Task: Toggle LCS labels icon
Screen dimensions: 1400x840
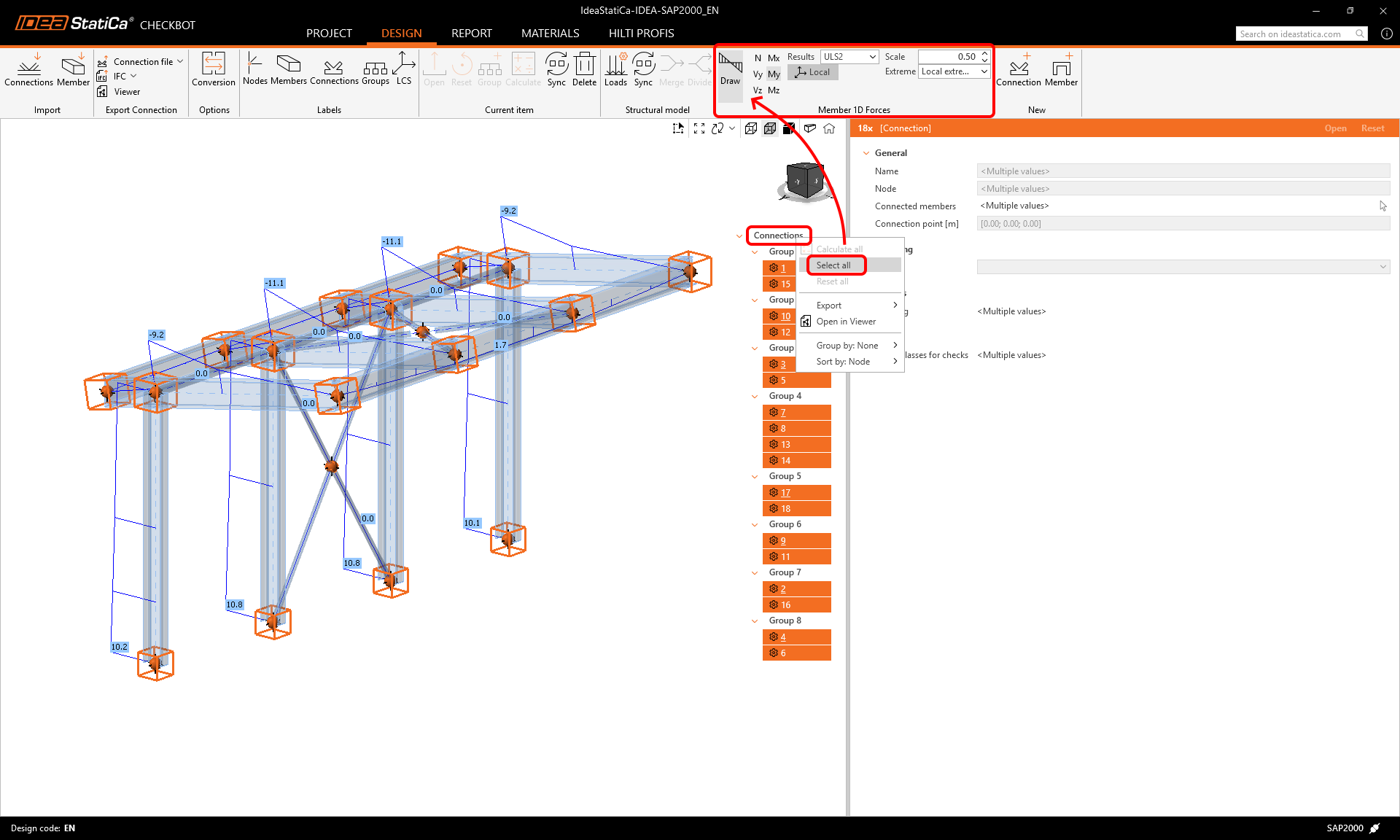Action: [x=404, y=69]
